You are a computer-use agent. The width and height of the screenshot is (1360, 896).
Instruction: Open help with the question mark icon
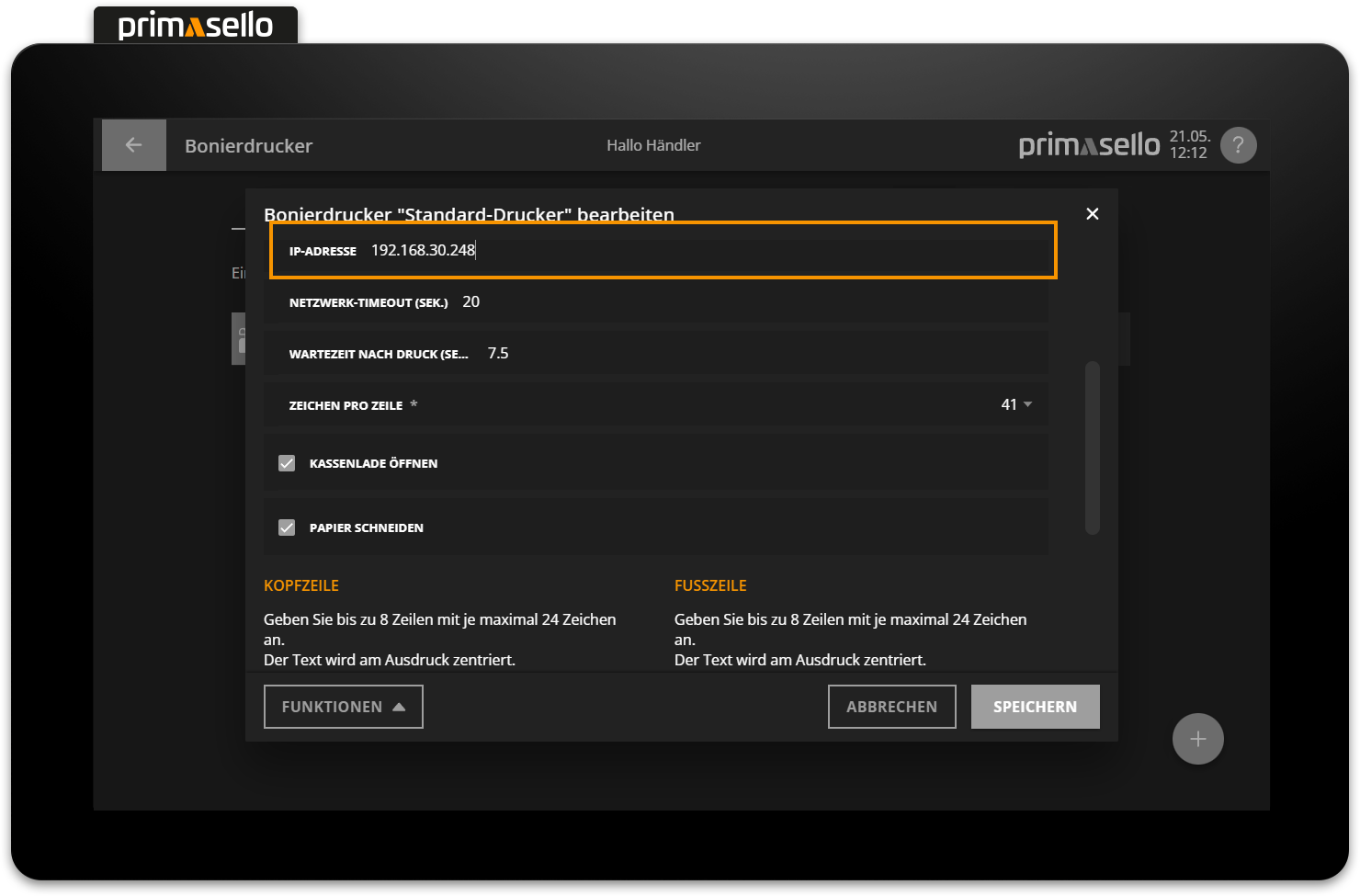tap(1238, 145)
